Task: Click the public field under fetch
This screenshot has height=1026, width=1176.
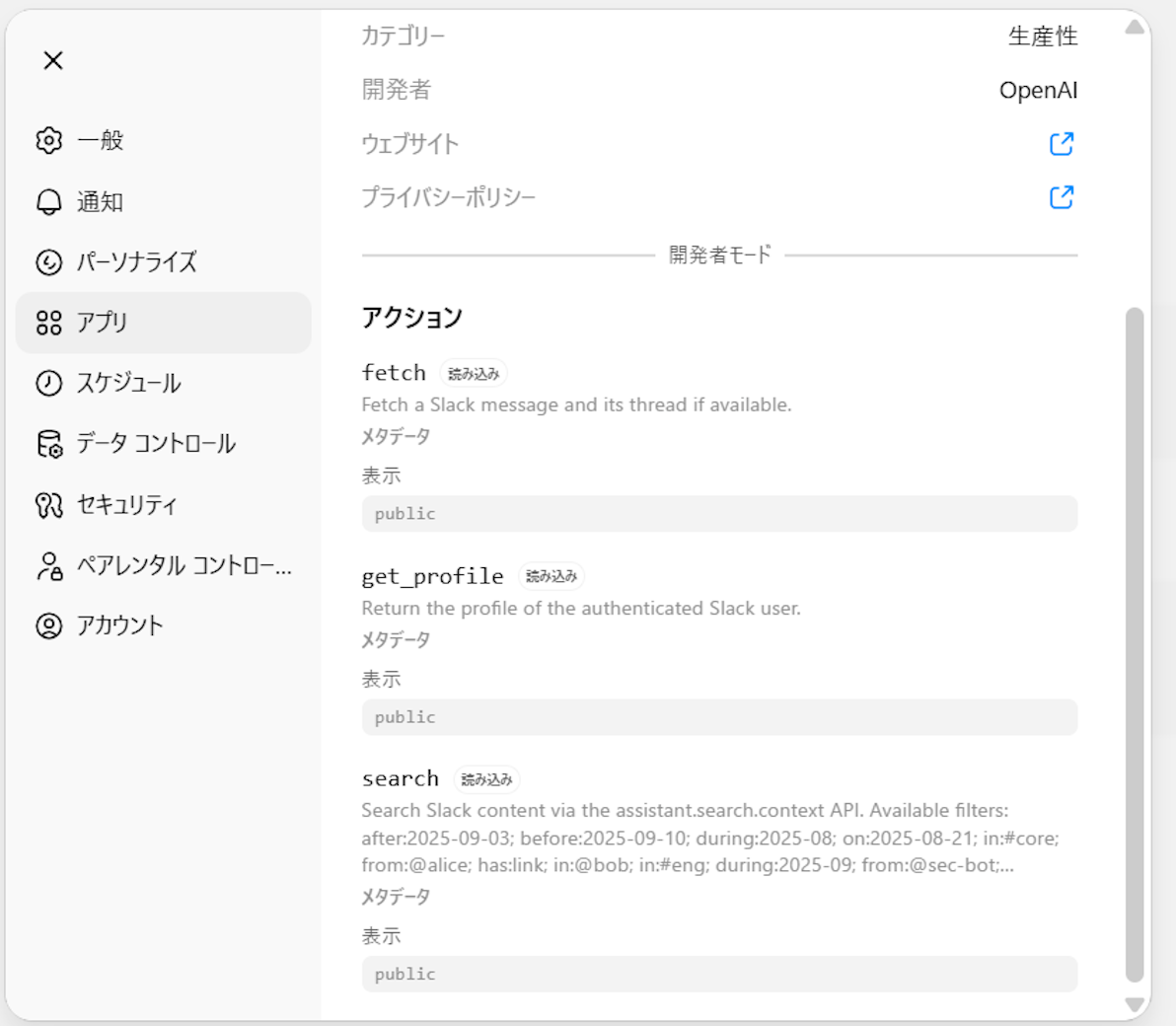Action: click(x=719, y=514)
